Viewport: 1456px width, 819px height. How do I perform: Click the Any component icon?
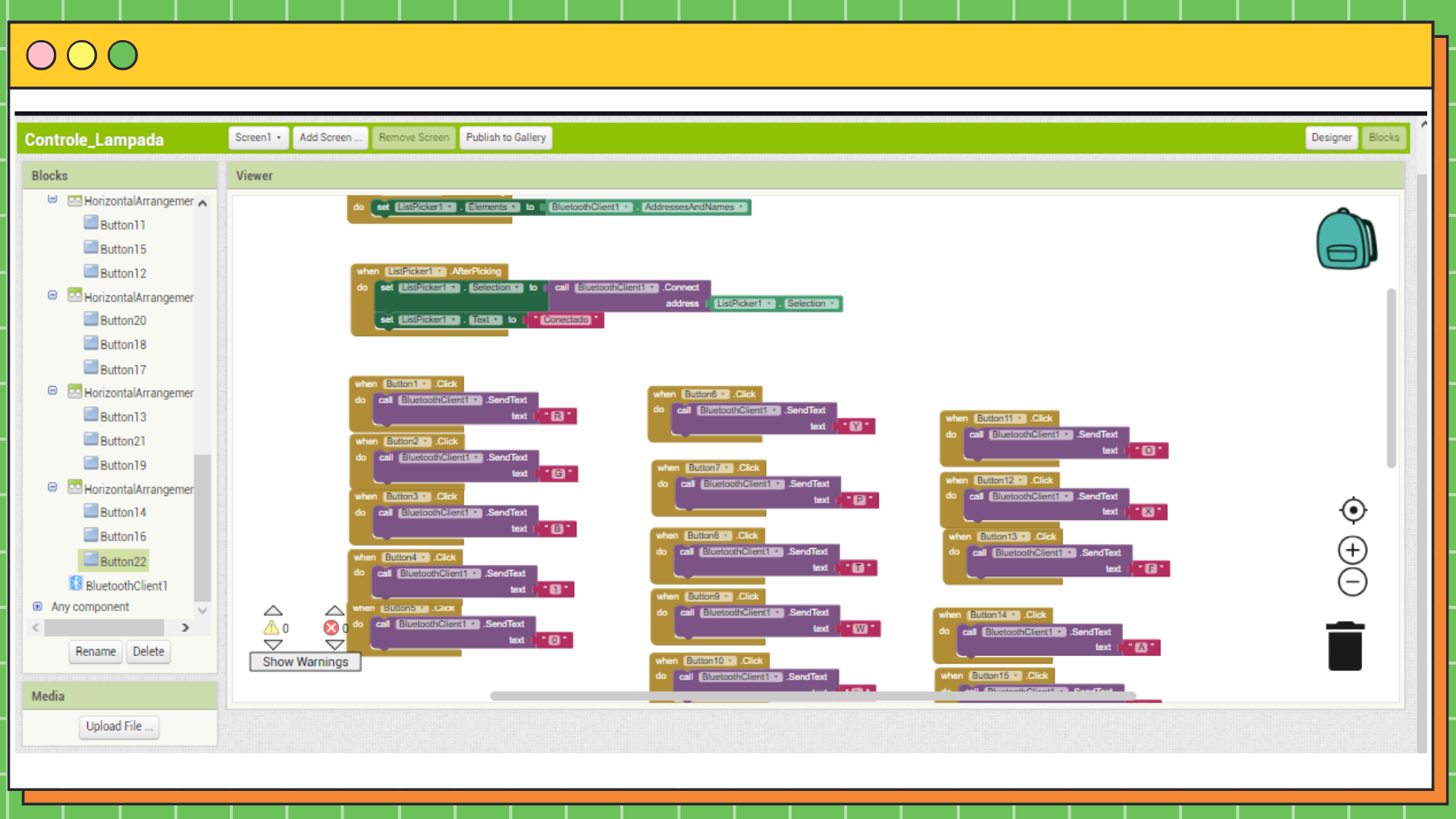[x=37, y=607]
